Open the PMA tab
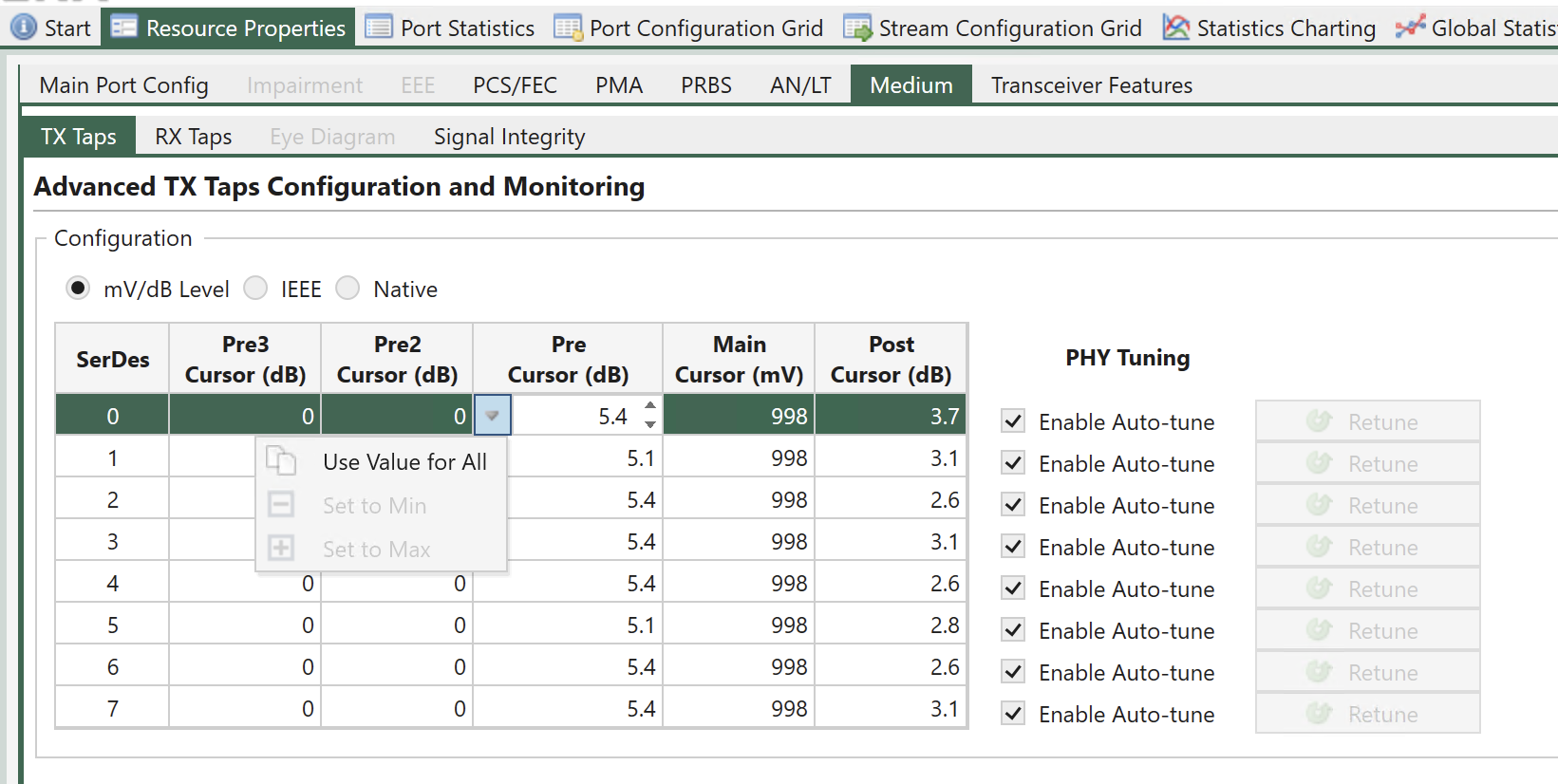This screenshot has height=784, width=1558. pyautogui.click(x=619, y=85)
